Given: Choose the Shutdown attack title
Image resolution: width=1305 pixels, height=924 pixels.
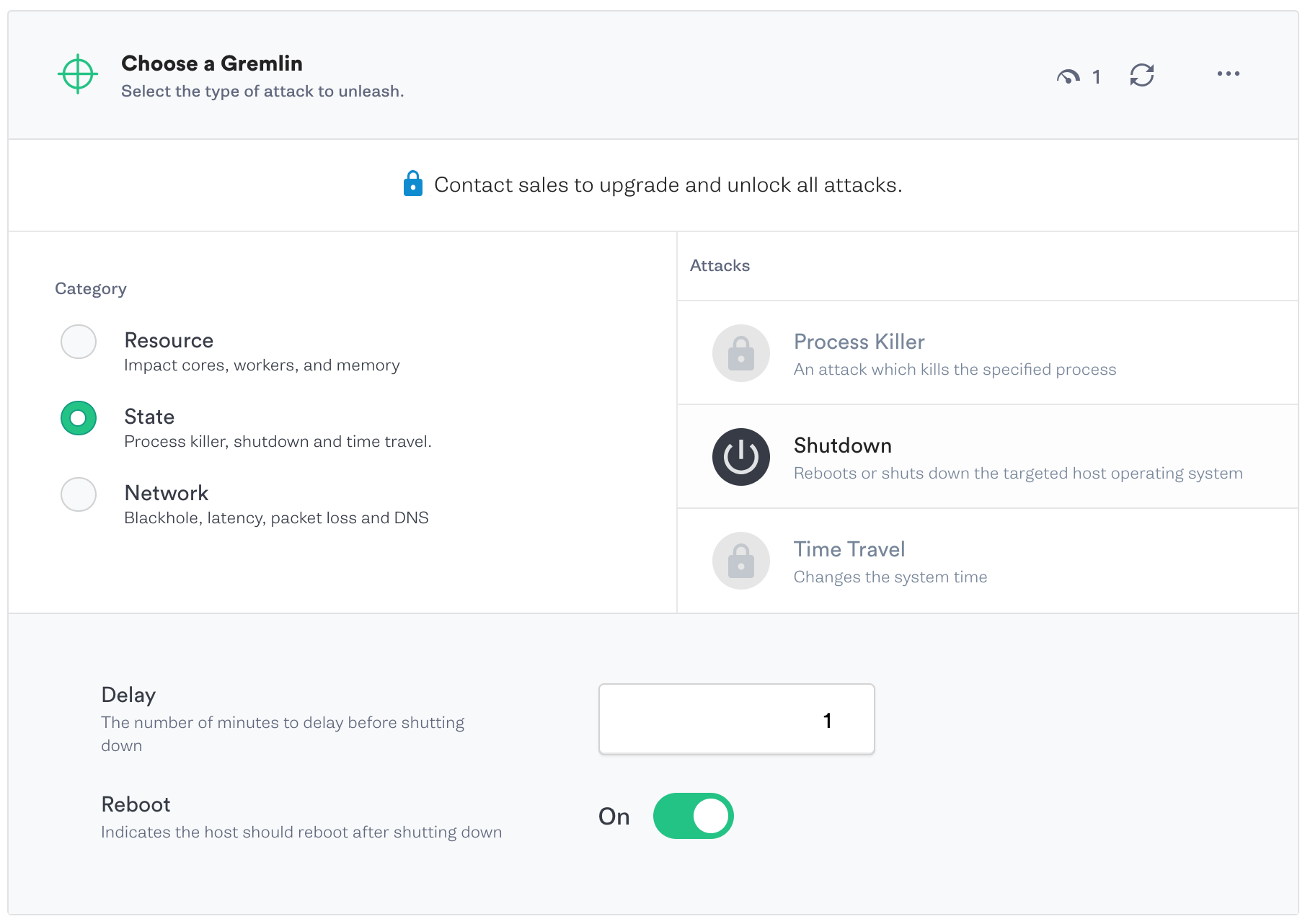Looking at the screenshot, I should coord(842,445).
